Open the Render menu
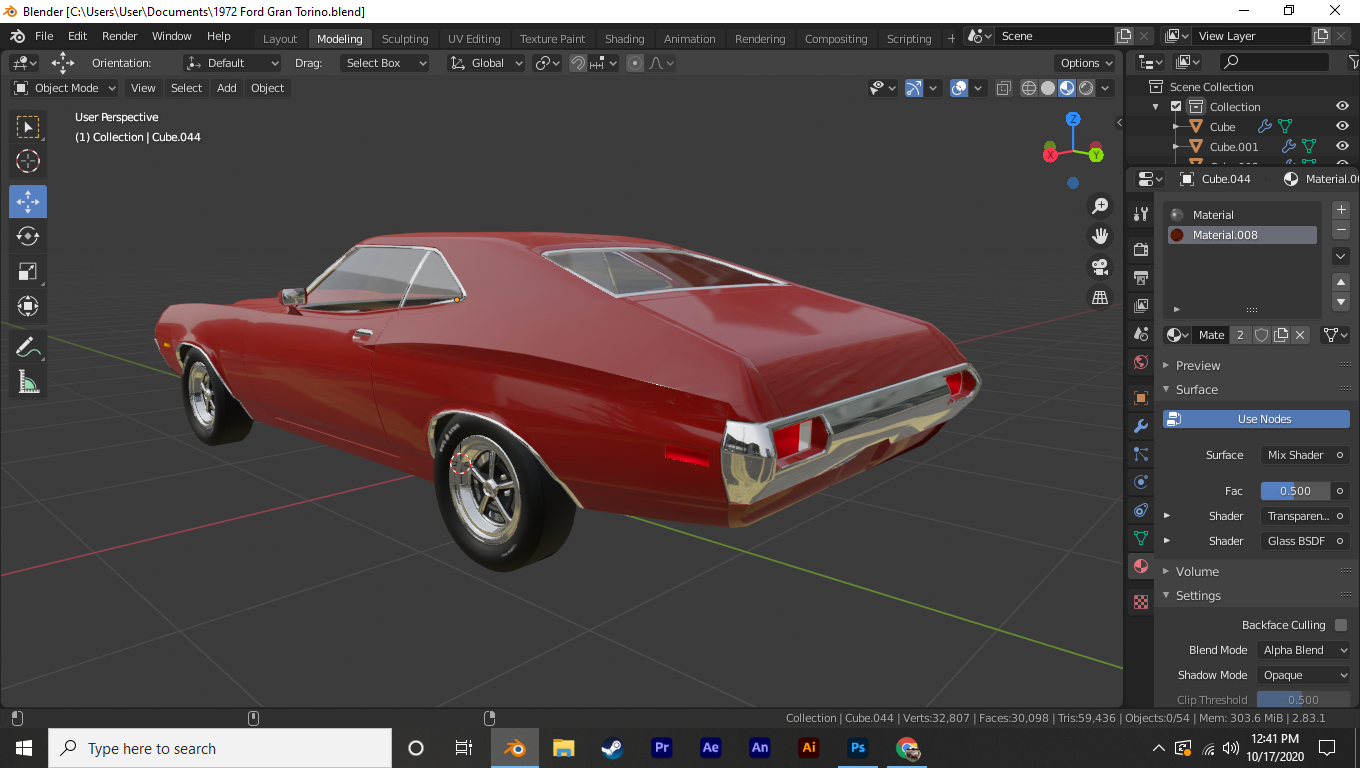Screen dimensions: 1360x768 pos(119,36)
